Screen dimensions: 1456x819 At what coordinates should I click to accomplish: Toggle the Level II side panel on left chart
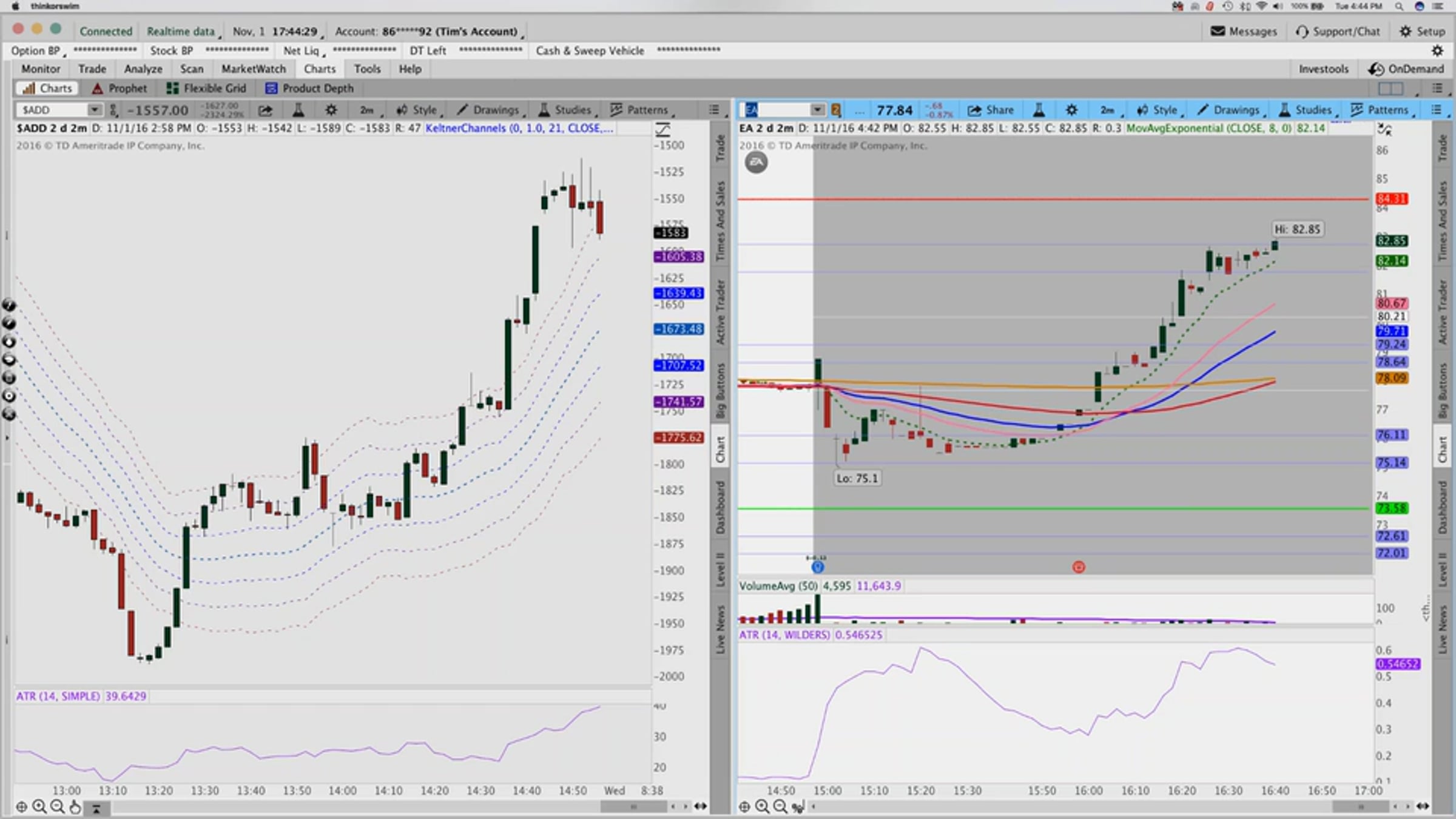720,568
